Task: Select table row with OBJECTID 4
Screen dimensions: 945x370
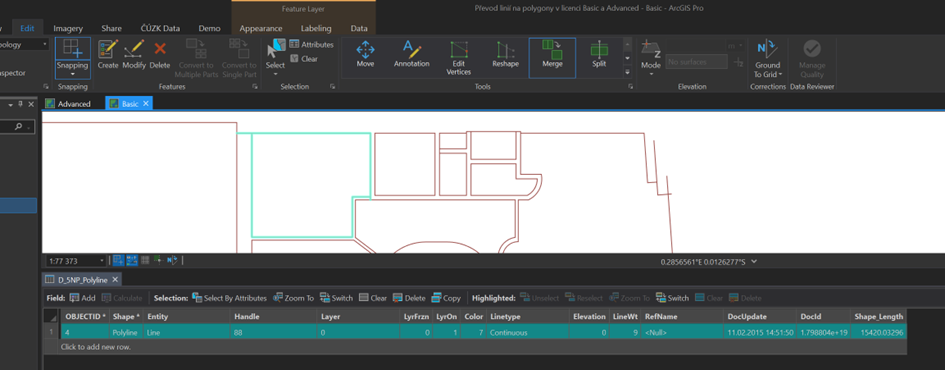Action: (474, 332)
